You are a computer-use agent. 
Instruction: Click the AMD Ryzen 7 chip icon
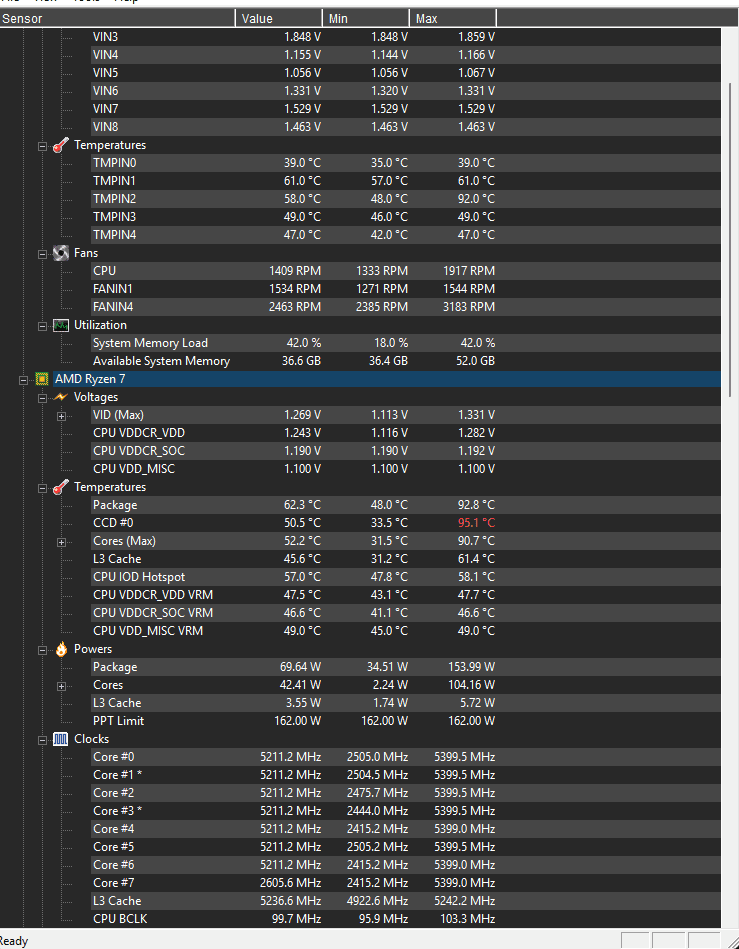click(x=42, y=379)
